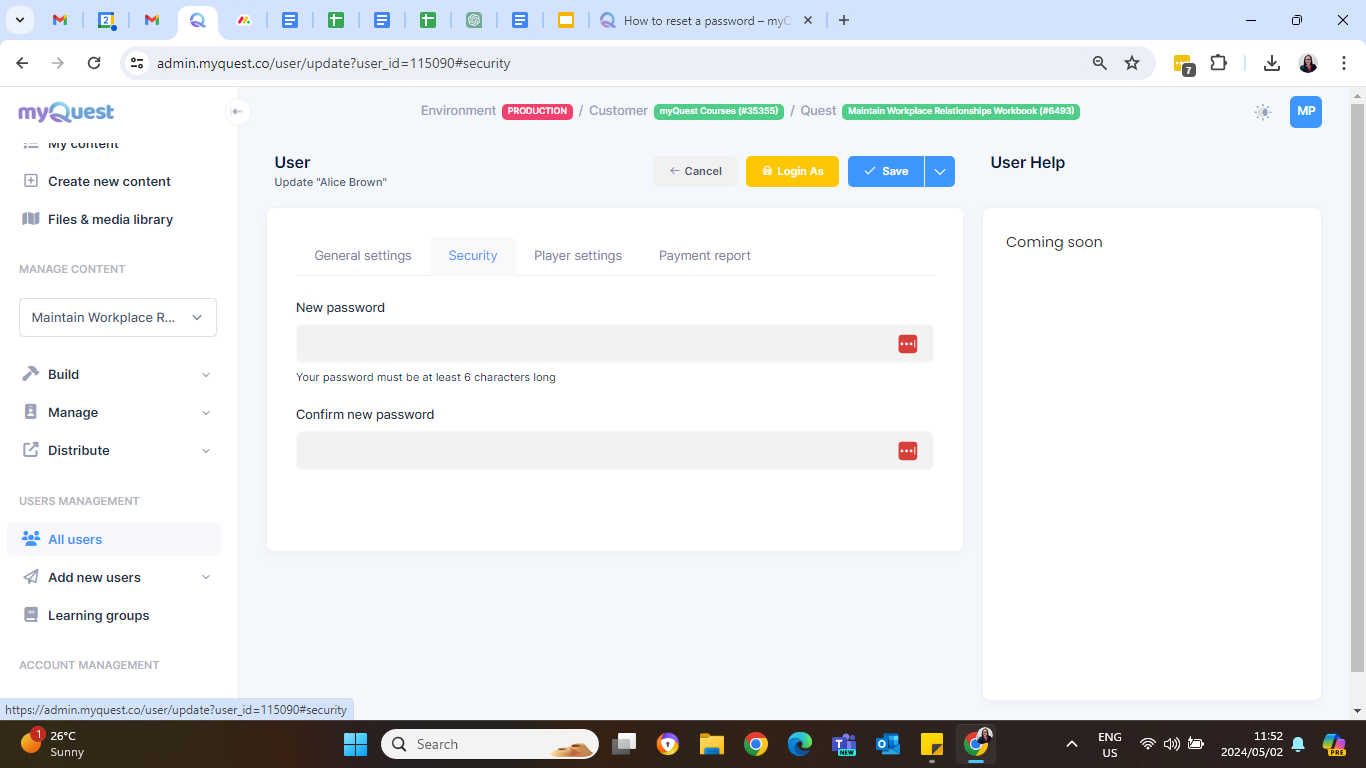The image size is (1366, 768).
Task: Open Files & media library
Action: coord(110,219)
